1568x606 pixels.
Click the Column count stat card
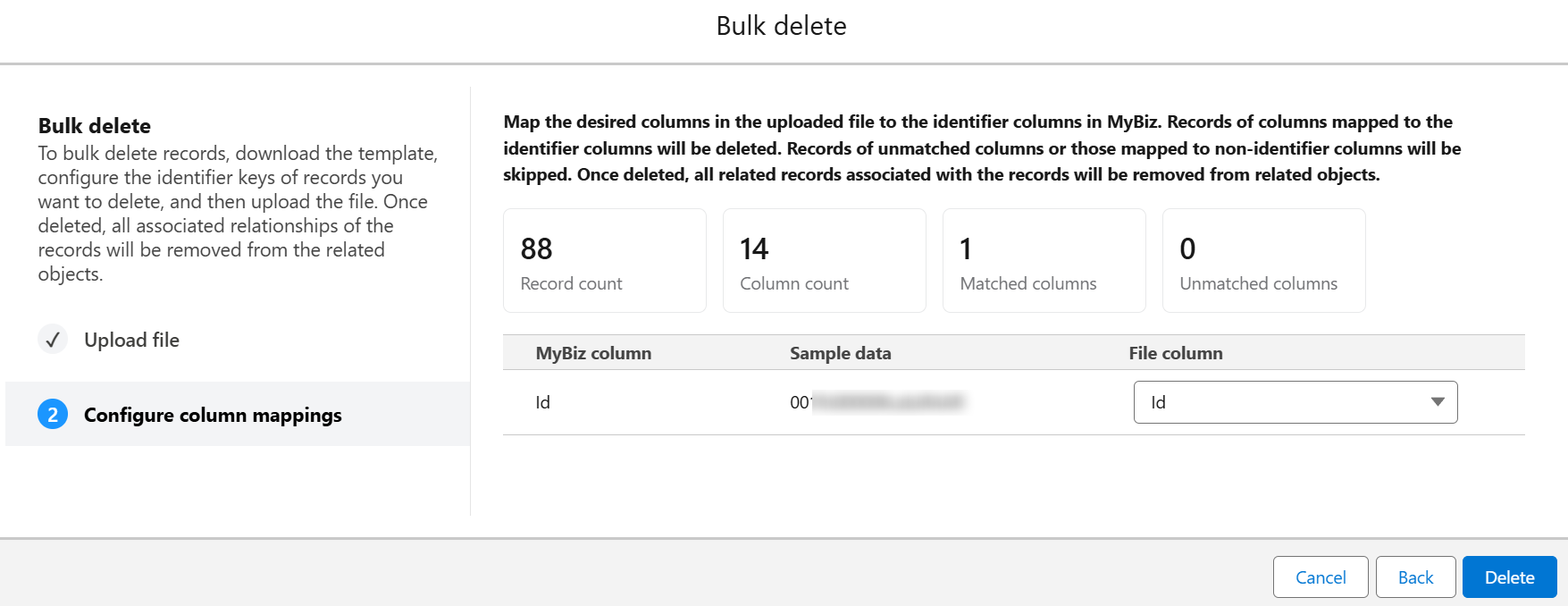pos(824,260)
